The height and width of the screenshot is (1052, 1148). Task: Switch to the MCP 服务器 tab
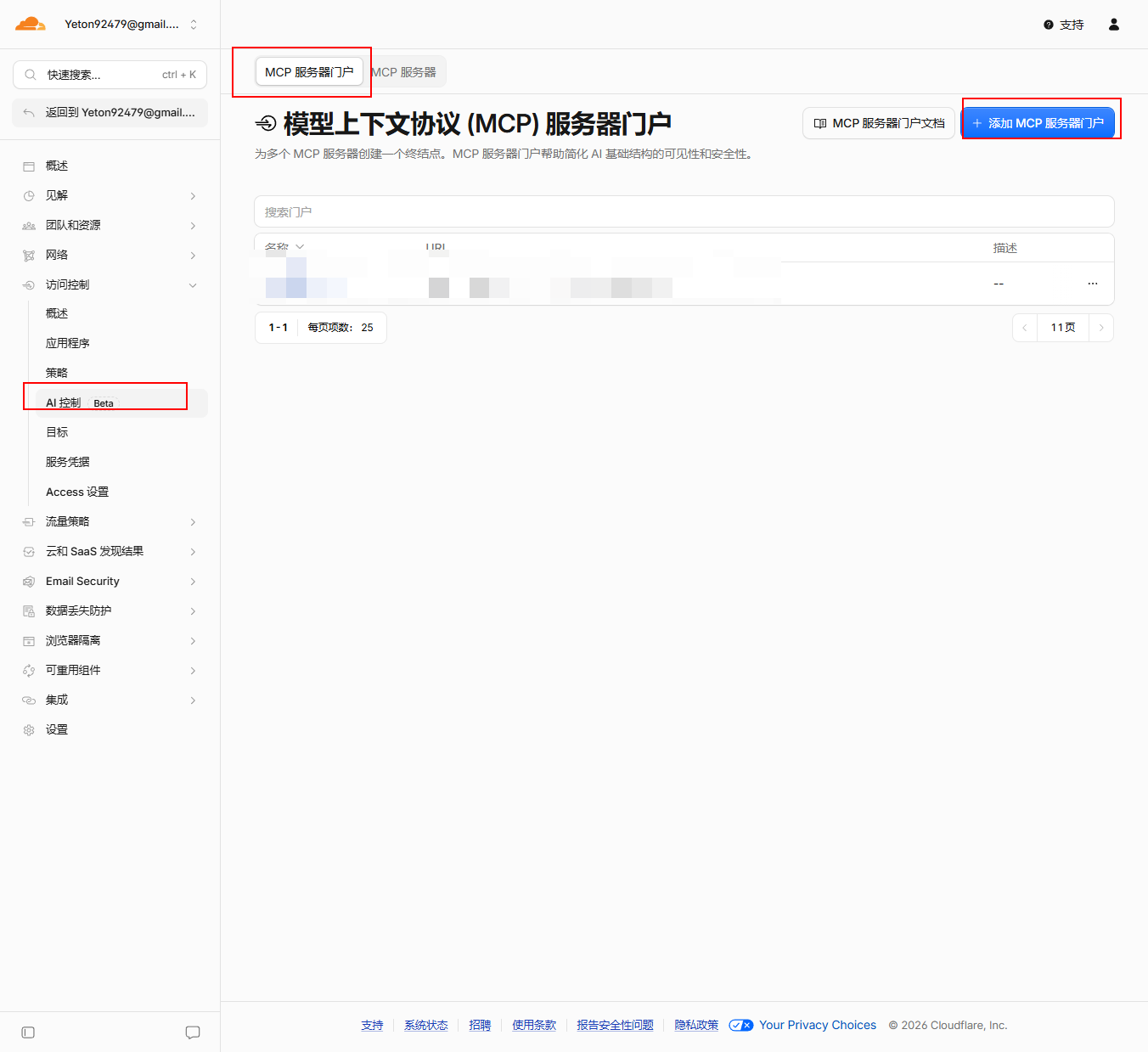point(404,72)
